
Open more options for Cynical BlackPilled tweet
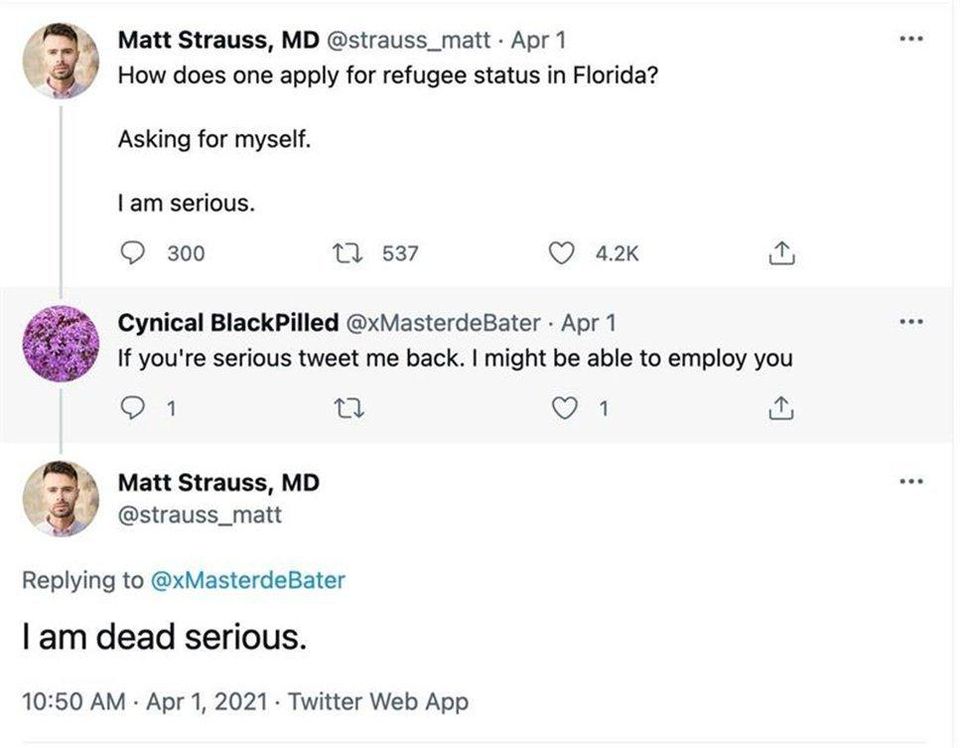910,323
